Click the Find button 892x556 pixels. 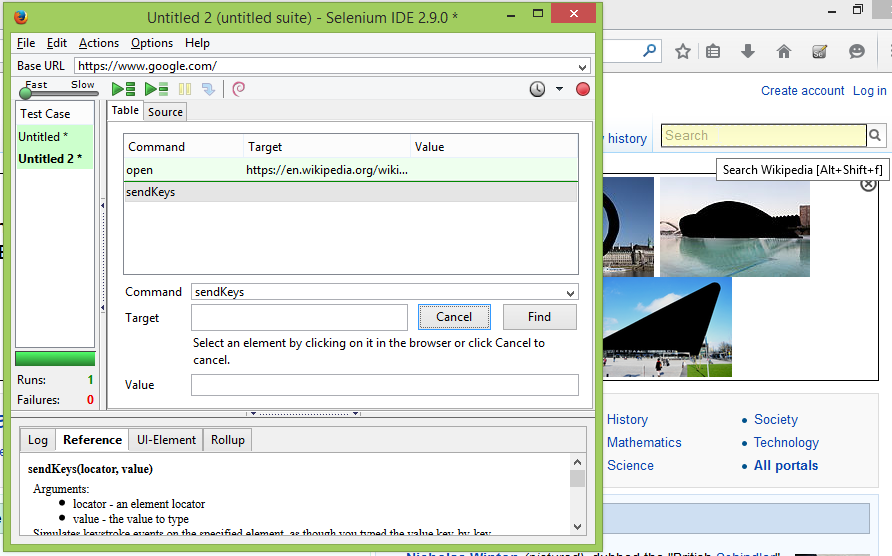539,317
